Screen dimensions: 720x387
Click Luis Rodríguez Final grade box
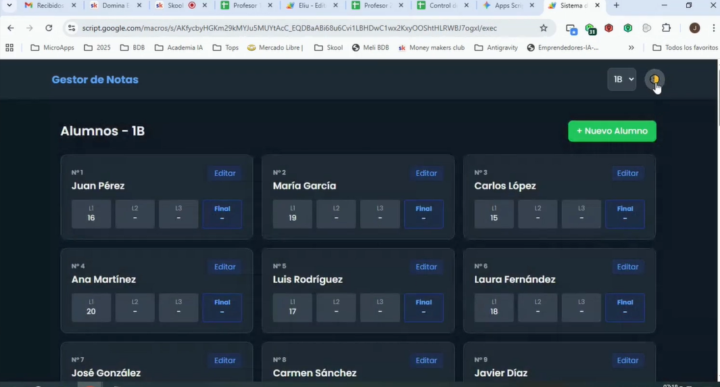(x=423, y=308)
